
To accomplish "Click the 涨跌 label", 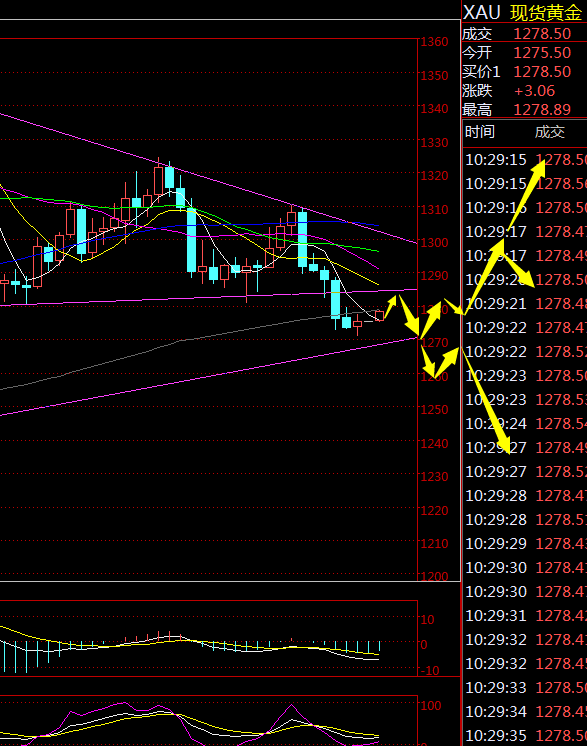I will click(x=477, y=91).
